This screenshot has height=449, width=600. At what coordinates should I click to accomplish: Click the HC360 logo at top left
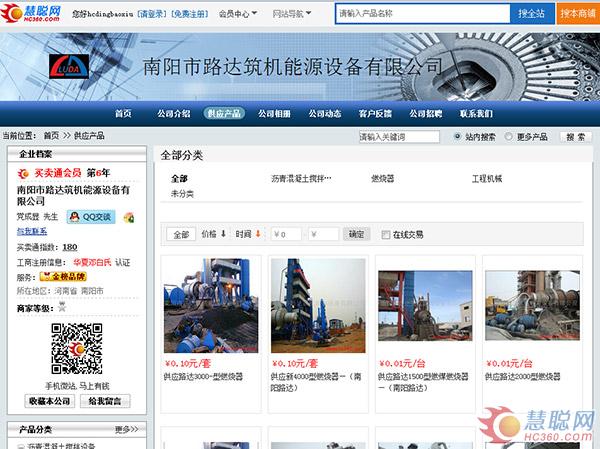coord(31,13)
